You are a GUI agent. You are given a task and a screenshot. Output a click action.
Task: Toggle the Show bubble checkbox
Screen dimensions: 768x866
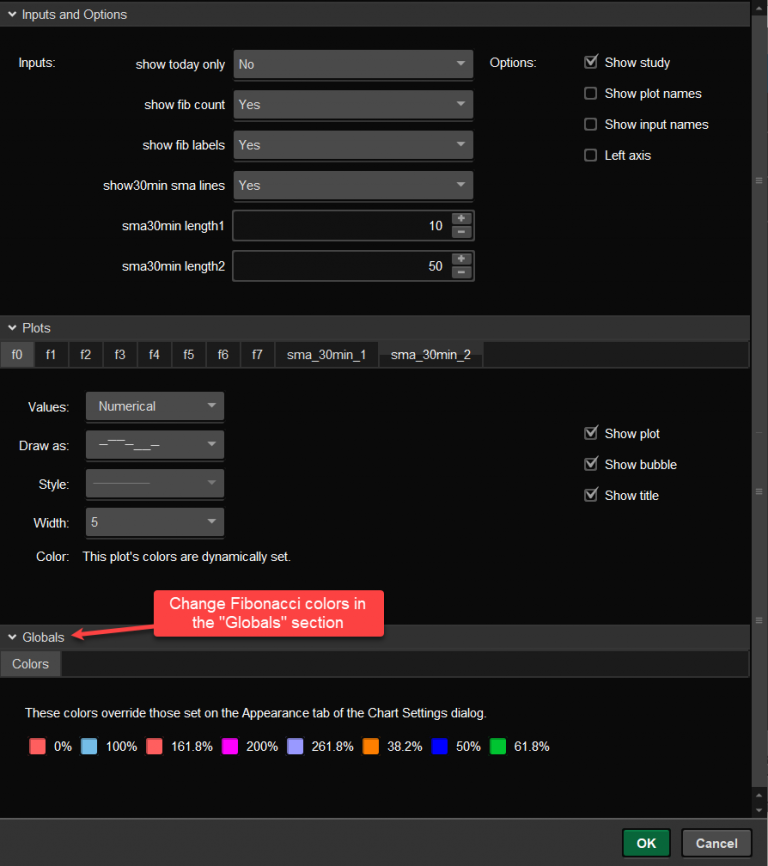591,464
